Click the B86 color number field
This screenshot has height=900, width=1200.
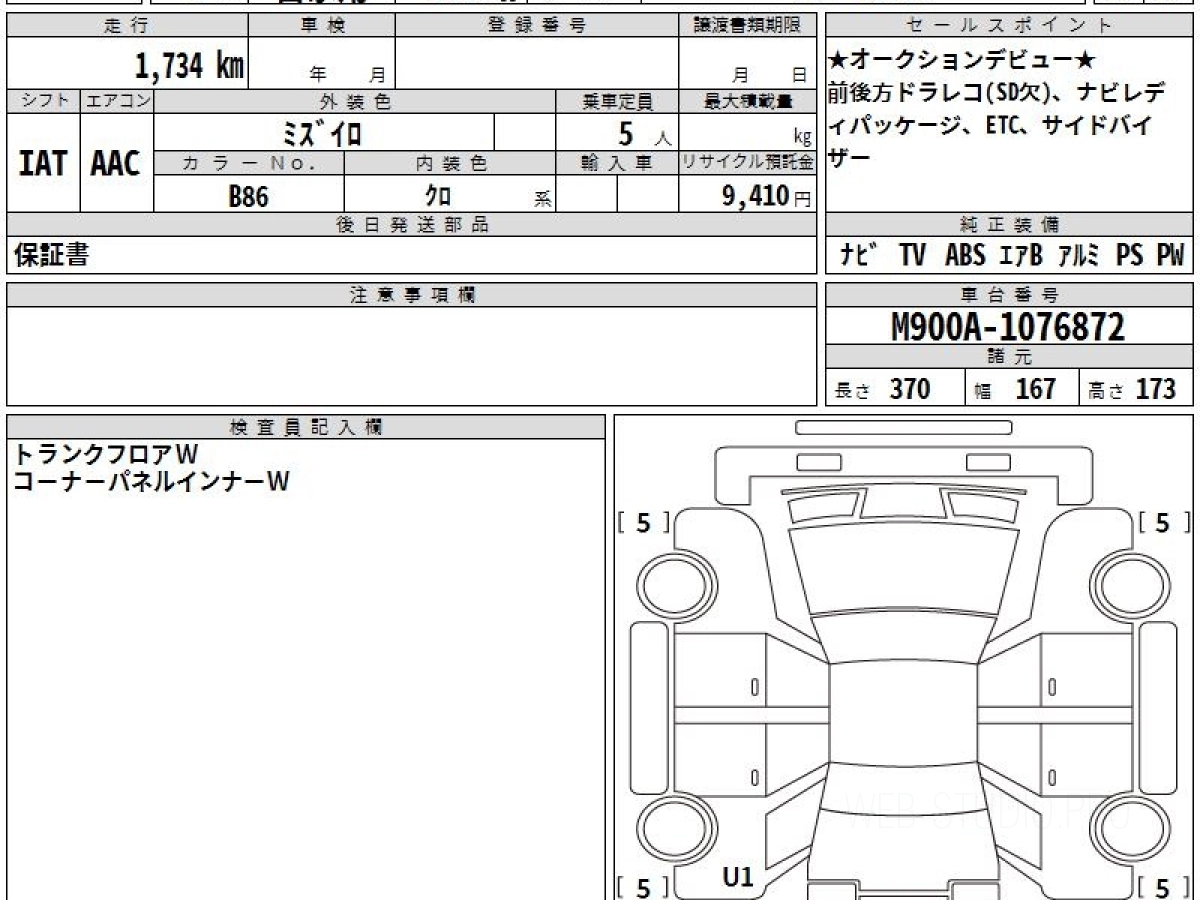(249, 196)
